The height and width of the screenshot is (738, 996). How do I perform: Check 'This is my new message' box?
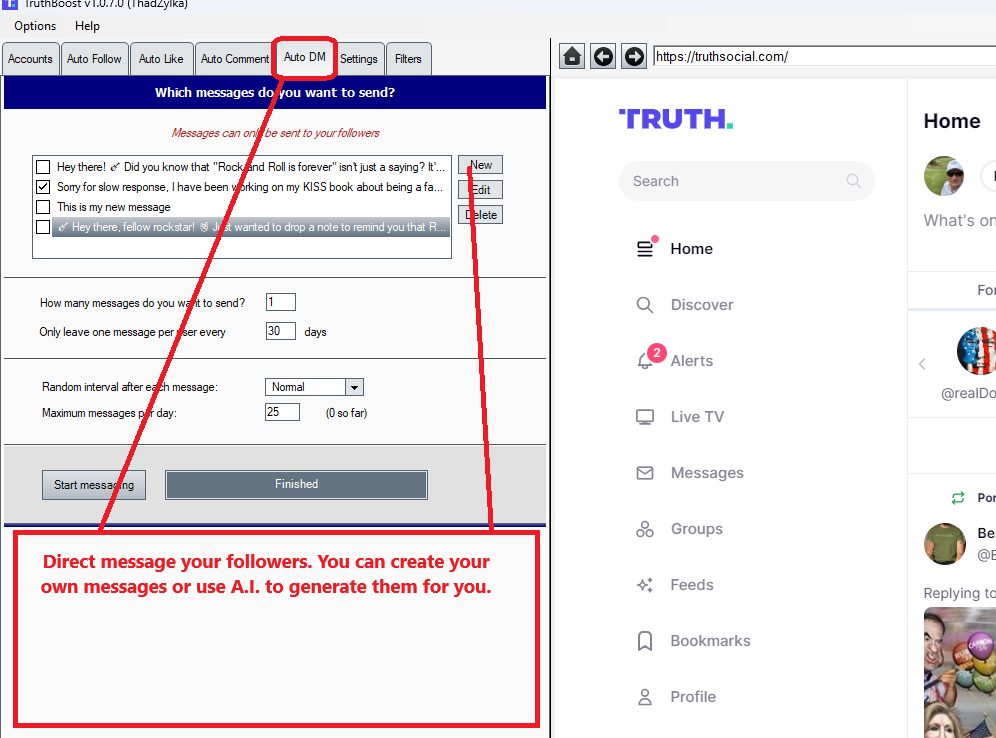click(x=43, y=207)
